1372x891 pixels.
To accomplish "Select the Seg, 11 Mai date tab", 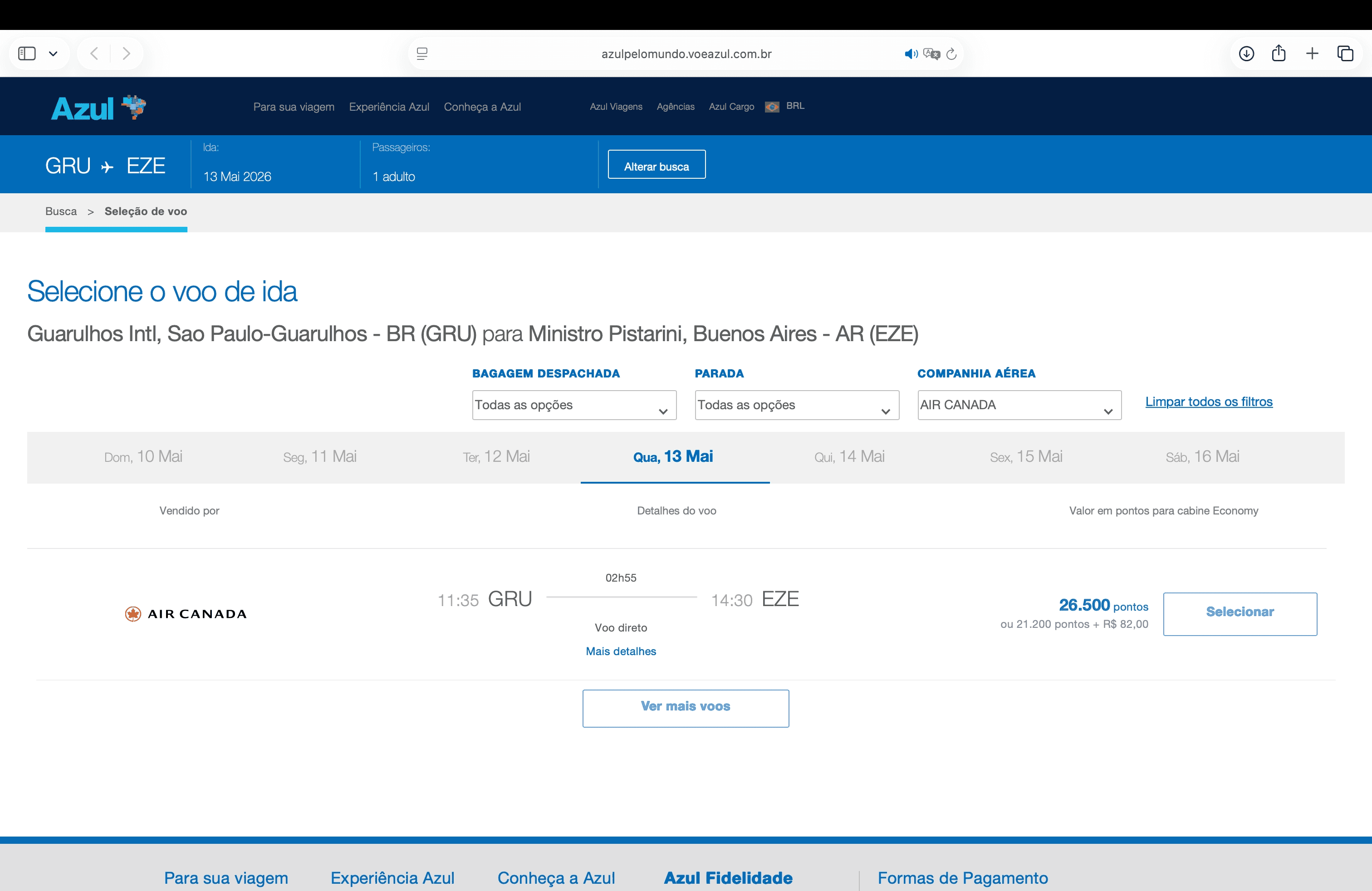I will click(320, 456).
